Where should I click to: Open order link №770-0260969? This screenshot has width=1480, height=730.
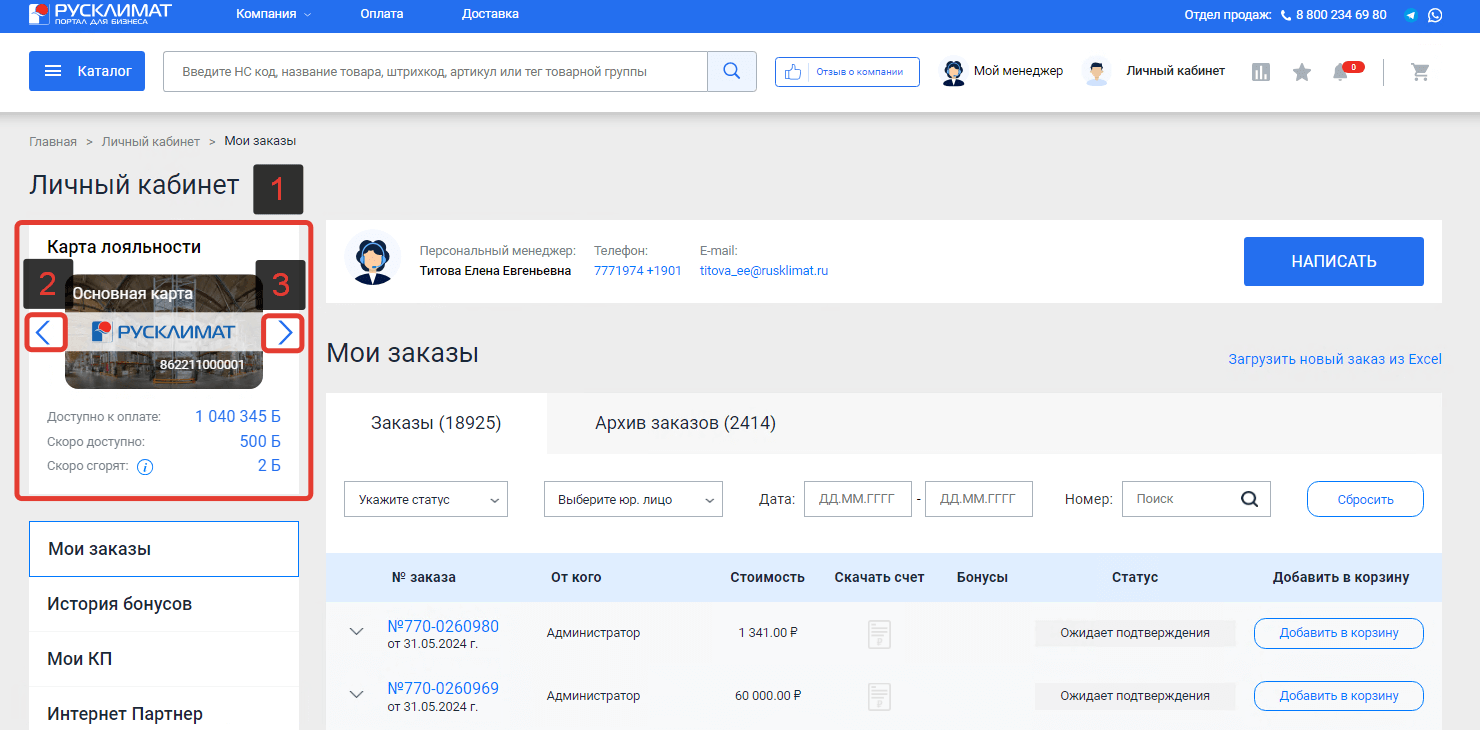[x=443, y=688]
